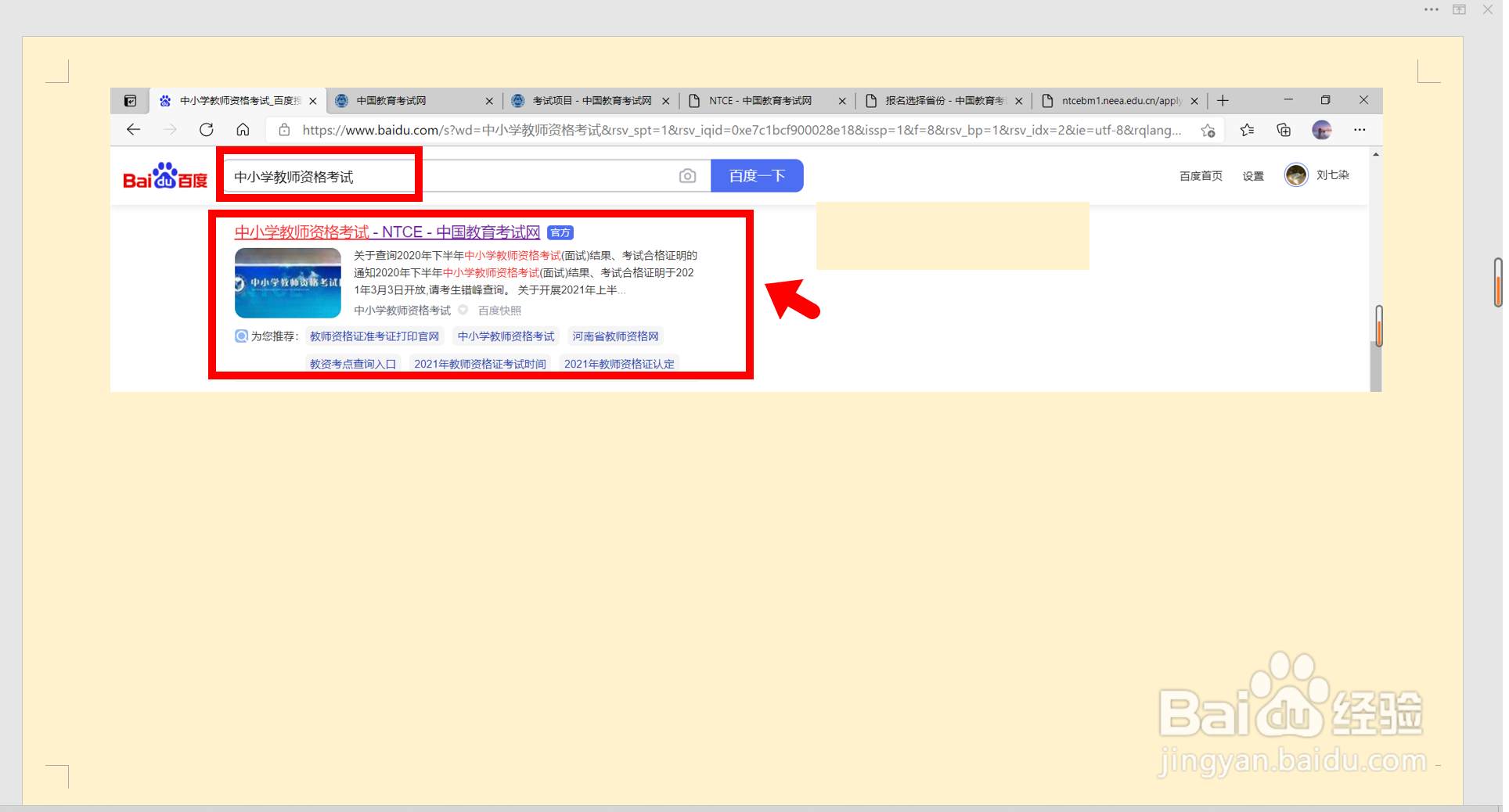The width and height of the screenshot is (1509, 812).
Task: Close the ntcebm1.neea.edu.cn tab
Action: coord(1194,101)
